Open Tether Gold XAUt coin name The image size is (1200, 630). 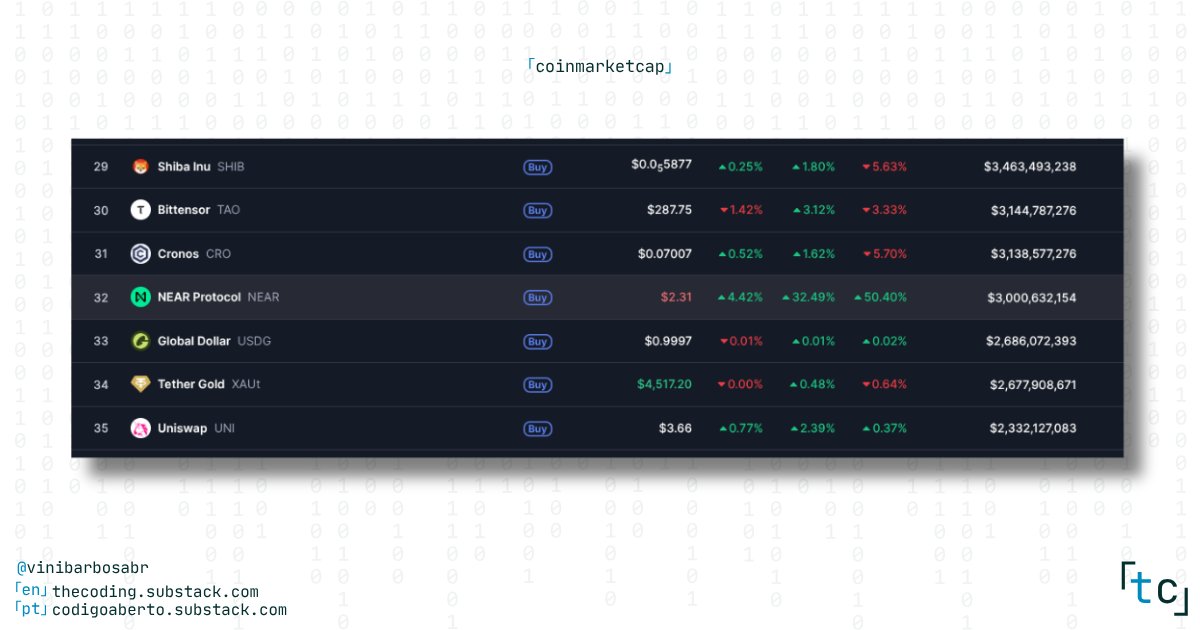click(209, 384)
